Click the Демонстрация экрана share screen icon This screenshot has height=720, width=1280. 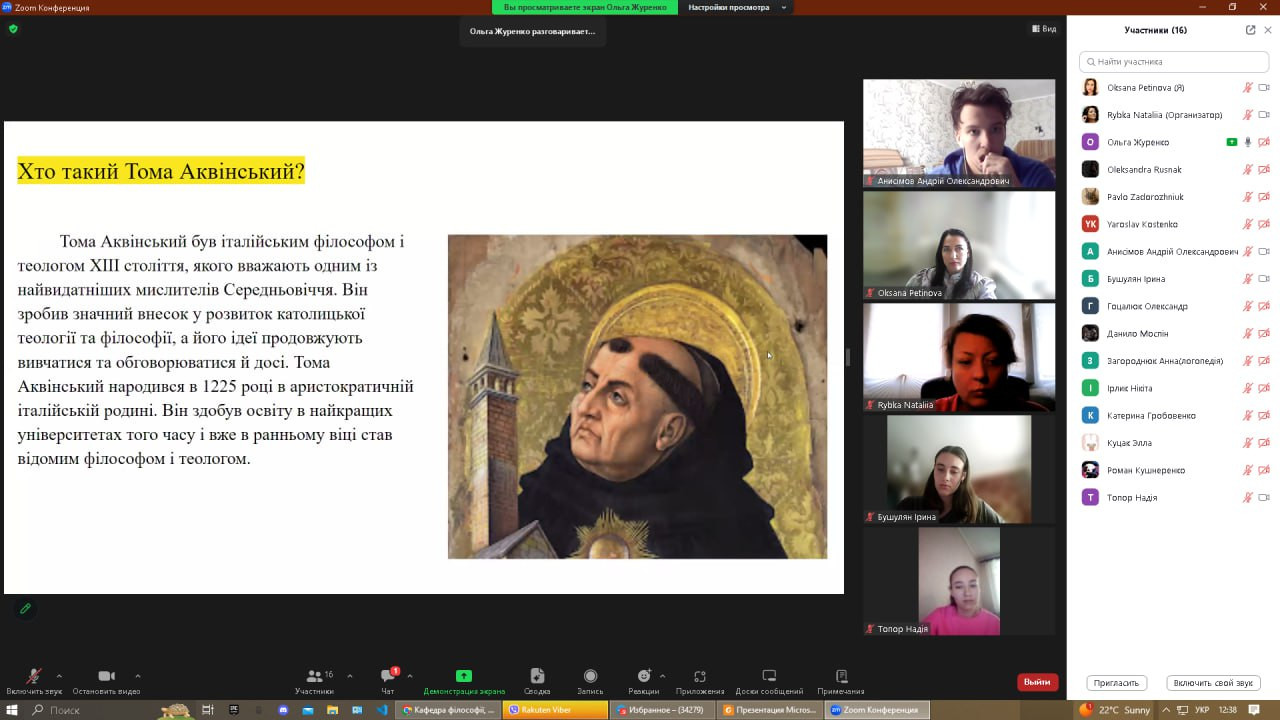pos(463,677)
